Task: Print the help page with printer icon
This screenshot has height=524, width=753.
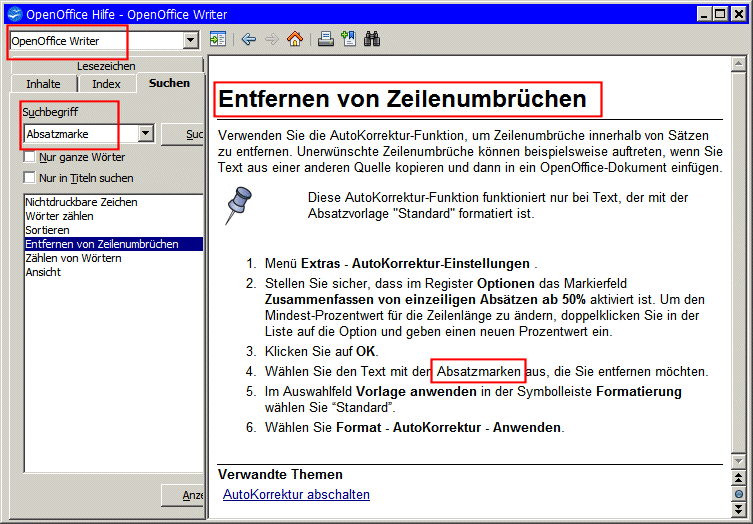Action: (326, 39)
